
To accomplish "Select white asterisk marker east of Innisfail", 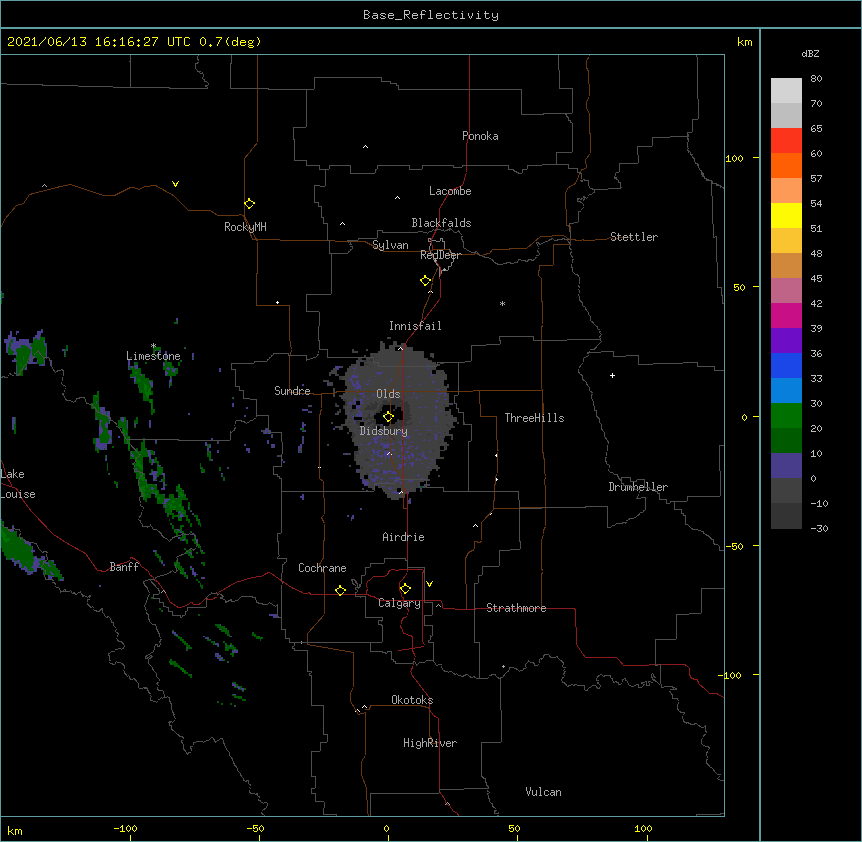I will [x=502, y=303].
